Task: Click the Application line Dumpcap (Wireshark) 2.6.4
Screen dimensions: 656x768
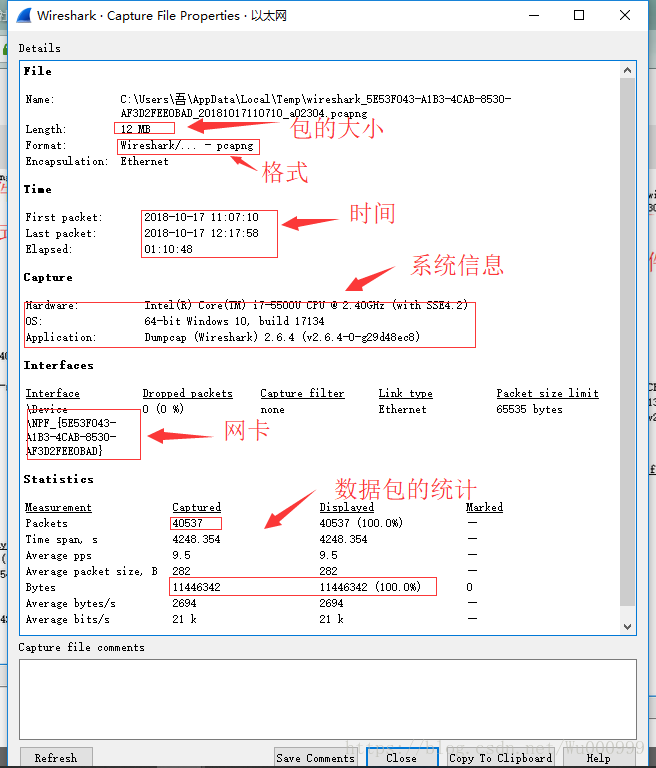Action: tap(282, 337)
